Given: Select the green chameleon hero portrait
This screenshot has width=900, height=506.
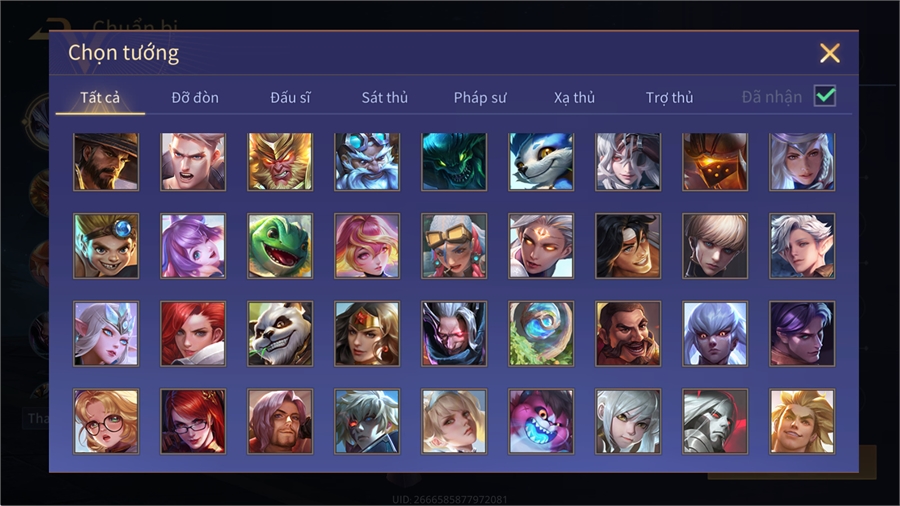Looking at the screenshot, I should (280, 246).
